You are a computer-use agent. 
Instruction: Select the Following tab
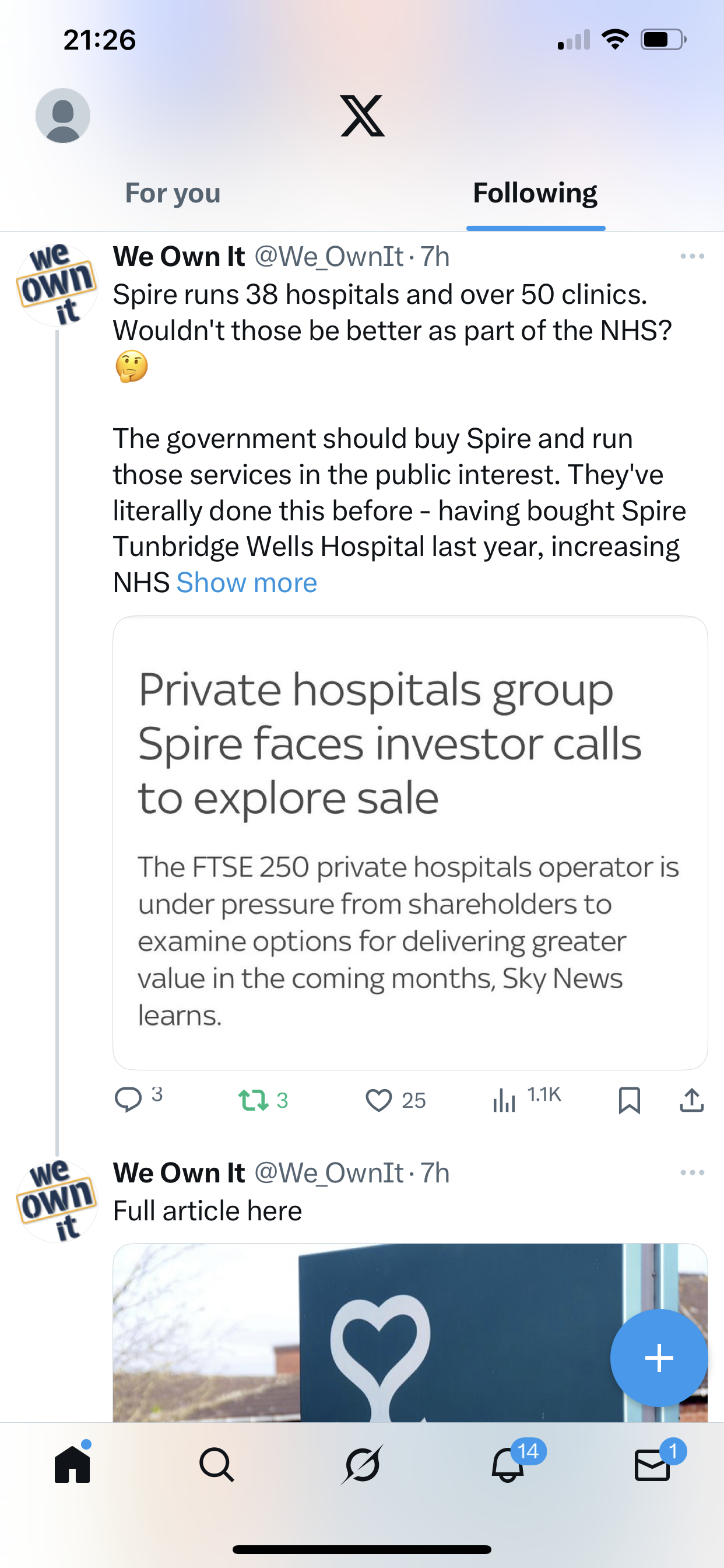coord(535,193)
